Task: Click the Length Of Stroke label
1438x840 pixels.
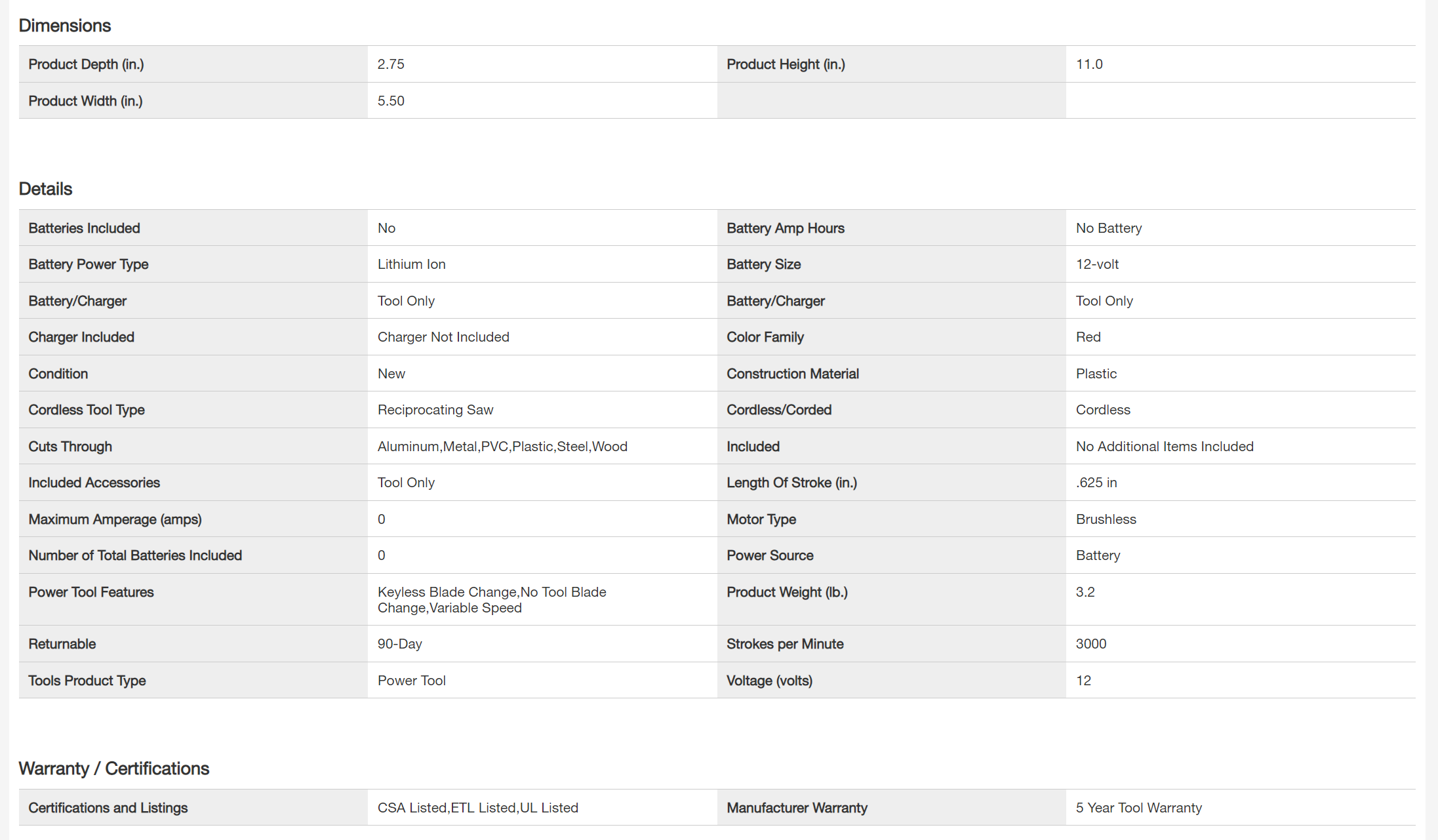Action: pos(791,483)
